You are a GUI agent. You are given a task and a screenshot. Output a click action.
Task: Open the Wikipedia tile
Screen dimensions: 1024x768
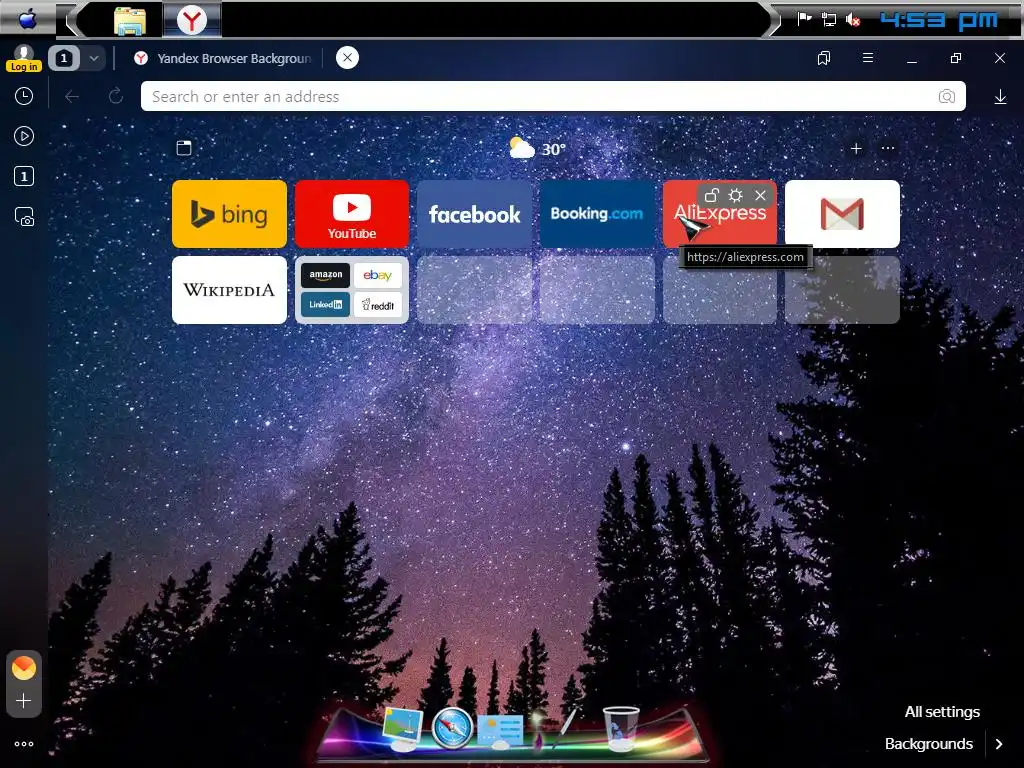point(229,290)
